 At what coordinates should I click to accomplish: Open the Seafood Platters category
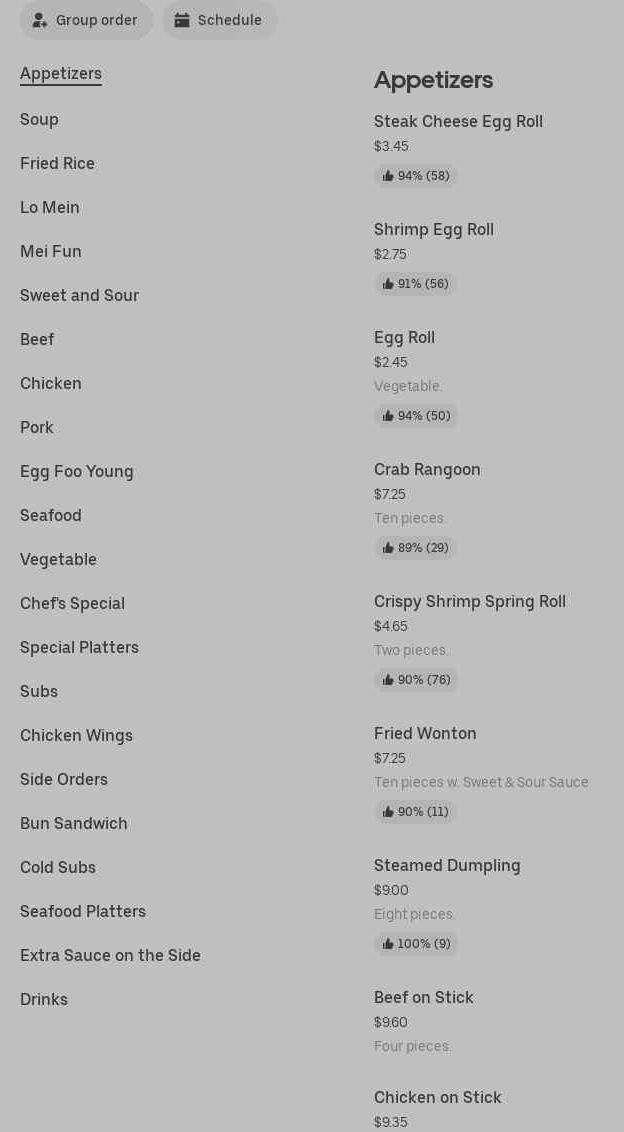coord(83,912)
